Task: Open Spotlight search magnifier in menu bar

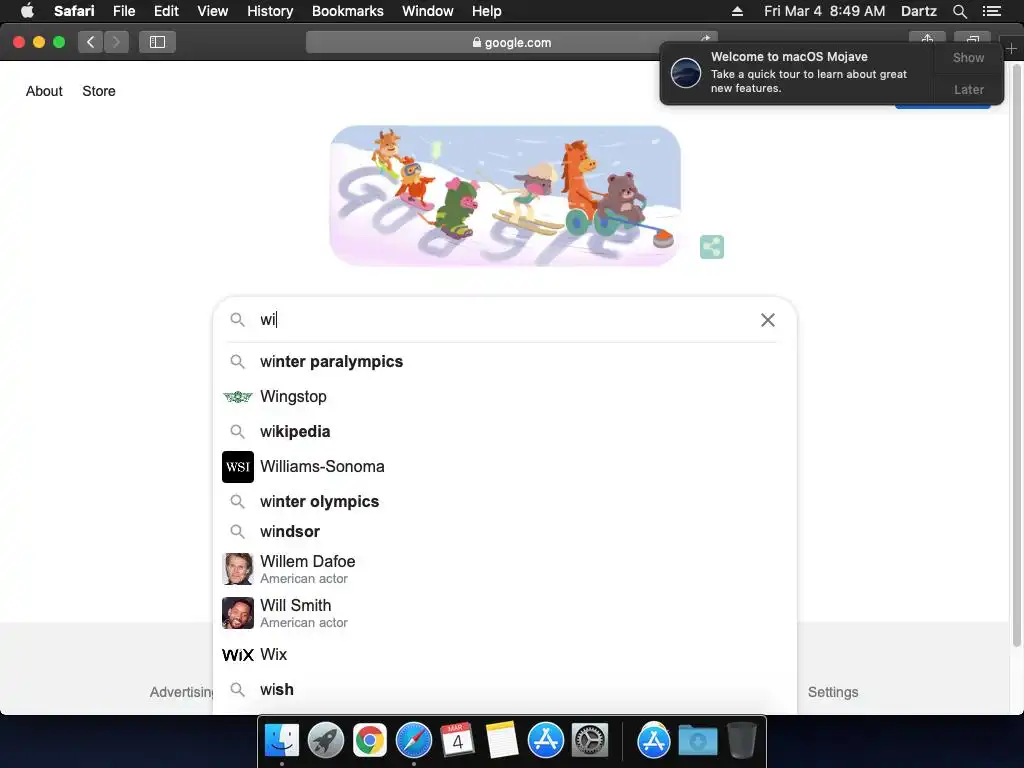Action: click(x=959, y=11)
